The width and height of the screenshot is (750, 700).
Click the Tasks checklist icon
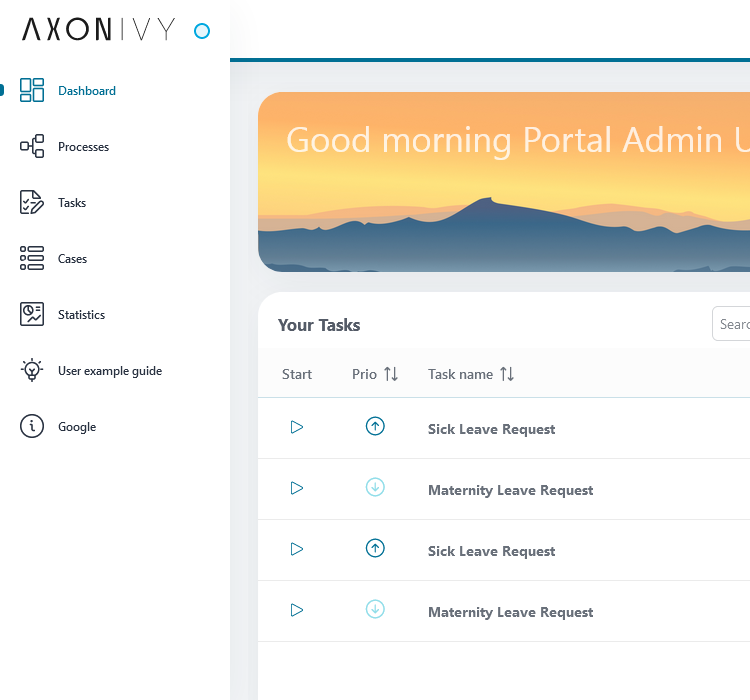[x=32, y=202]
